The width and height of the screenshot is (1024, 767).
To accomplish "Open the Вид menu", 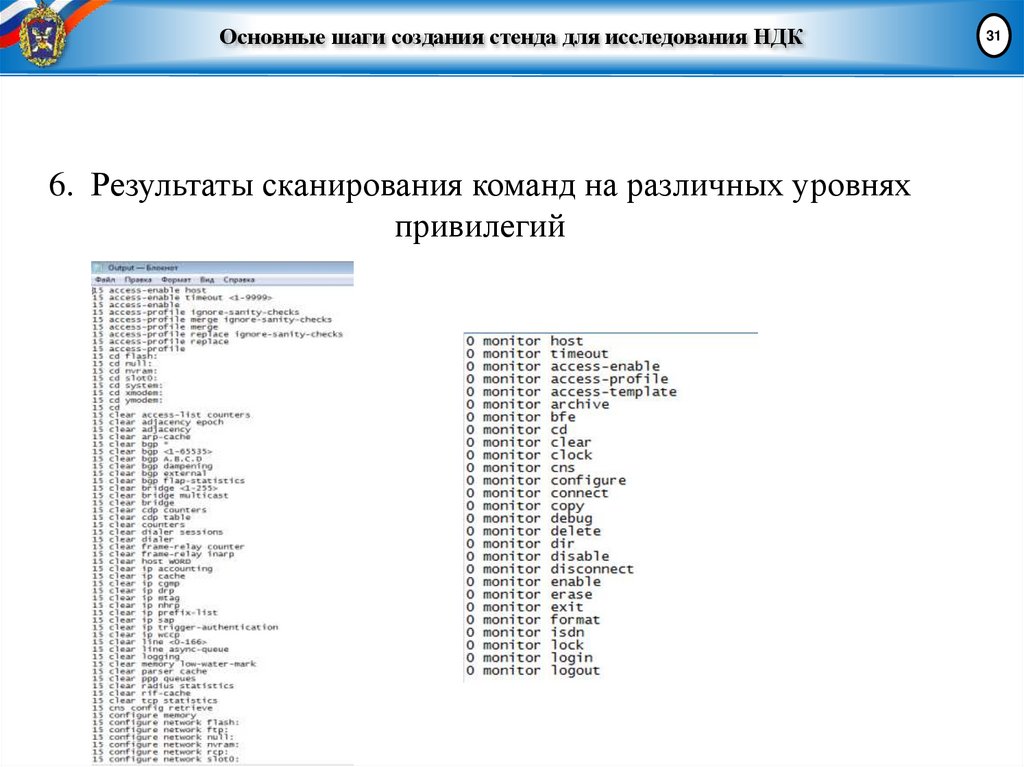I will tap(206, 280).
